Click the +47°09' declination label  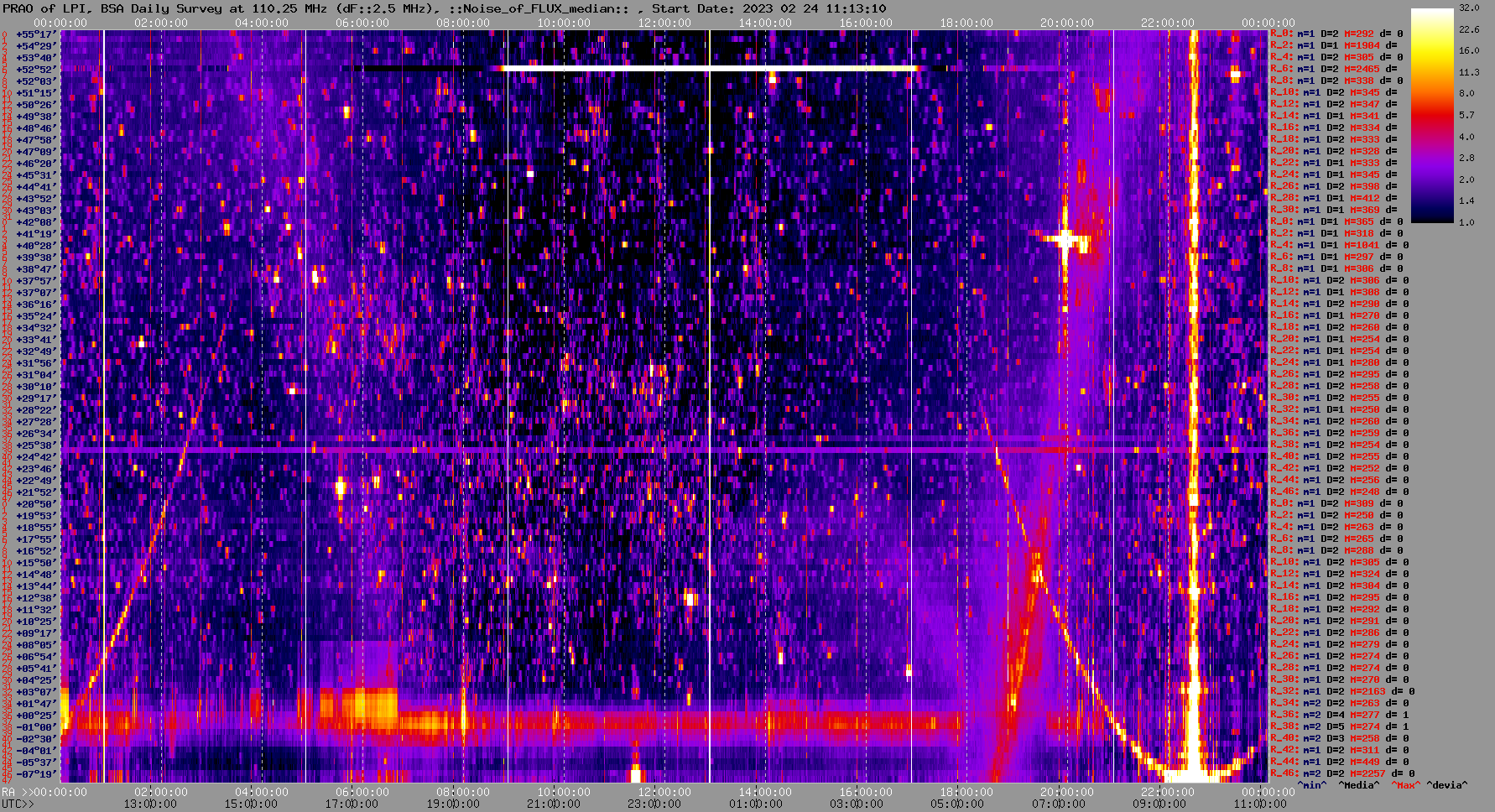pos(36,151)
